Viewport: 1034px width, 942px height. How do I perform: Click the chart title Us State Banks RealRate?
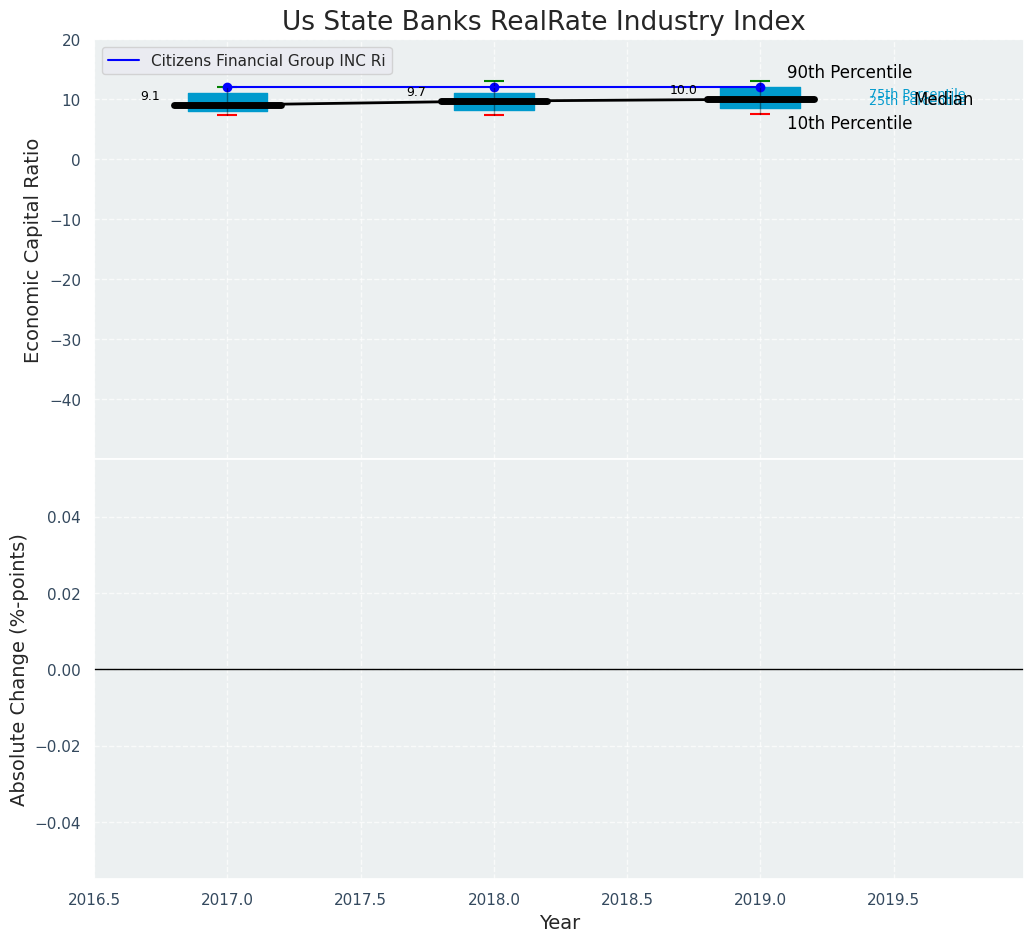point(543,22)
